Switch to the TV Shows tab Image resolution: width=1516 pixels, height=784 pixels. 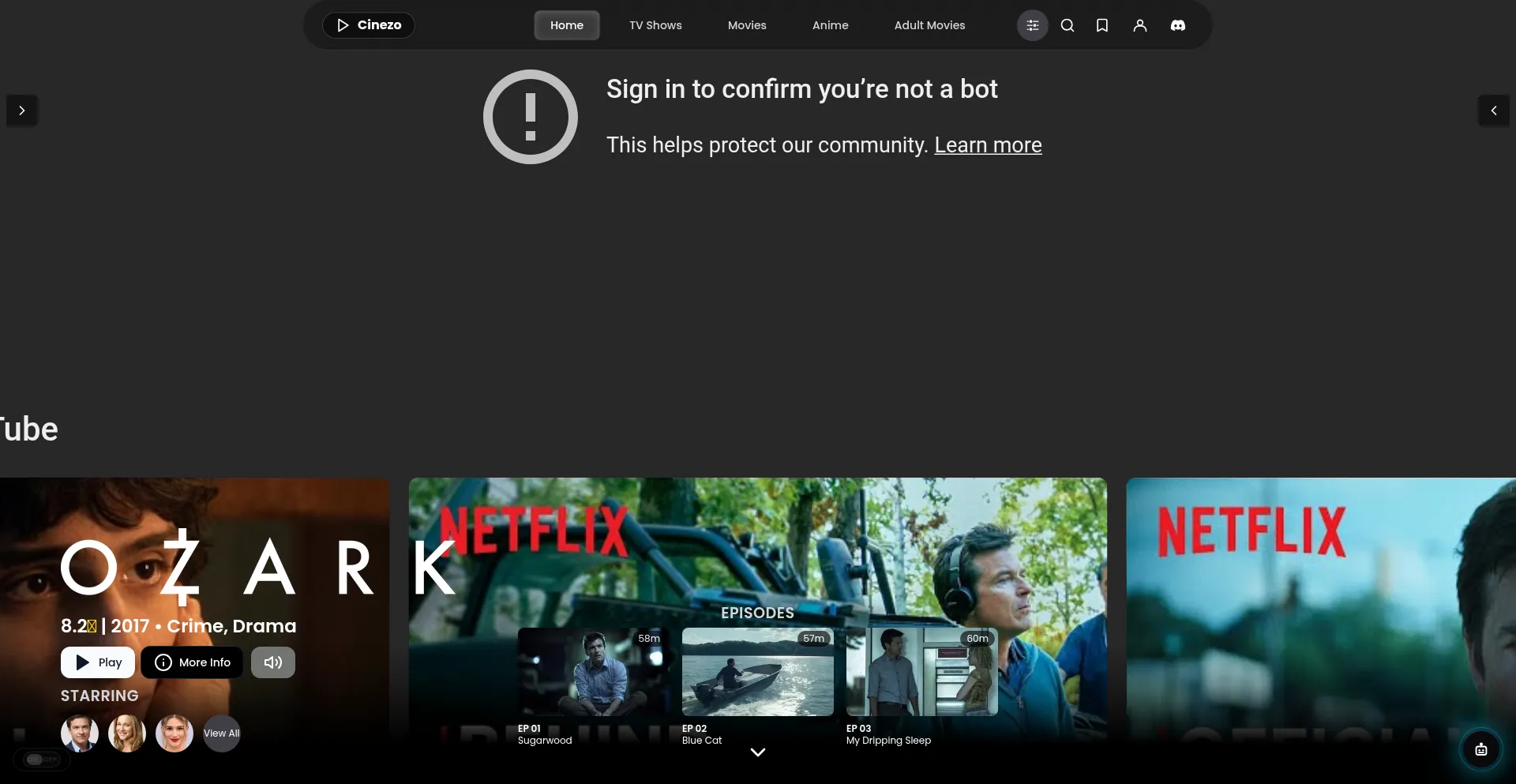coord(655,25)
